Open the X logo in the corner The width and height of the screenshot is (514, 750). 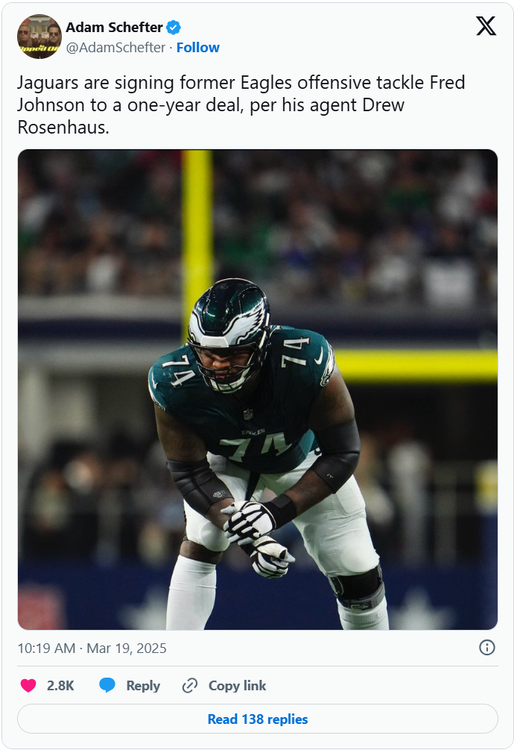[x=486, y=26]
